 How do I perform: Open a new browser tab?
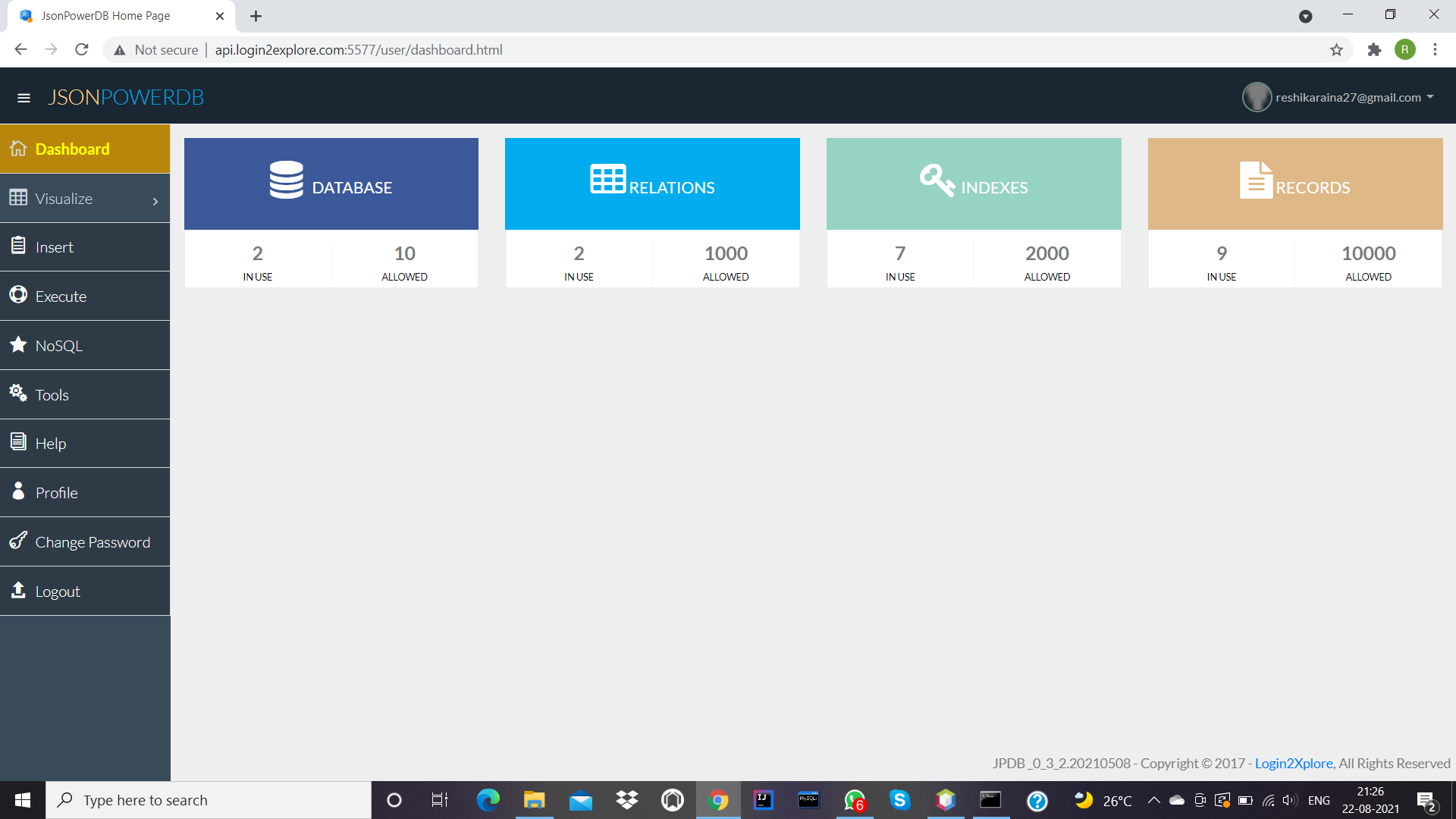click(x=256, y=16)
